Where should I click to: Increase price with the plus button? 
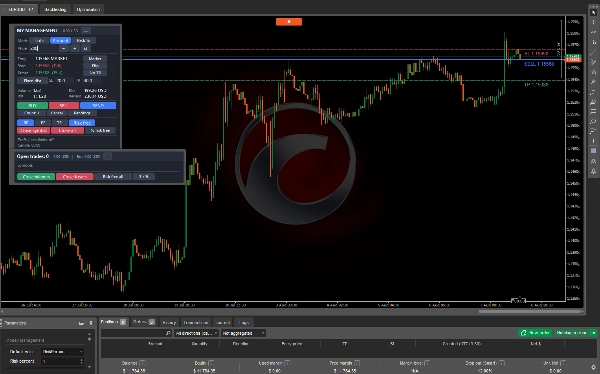pyautogui.click(x=75, y=49)
